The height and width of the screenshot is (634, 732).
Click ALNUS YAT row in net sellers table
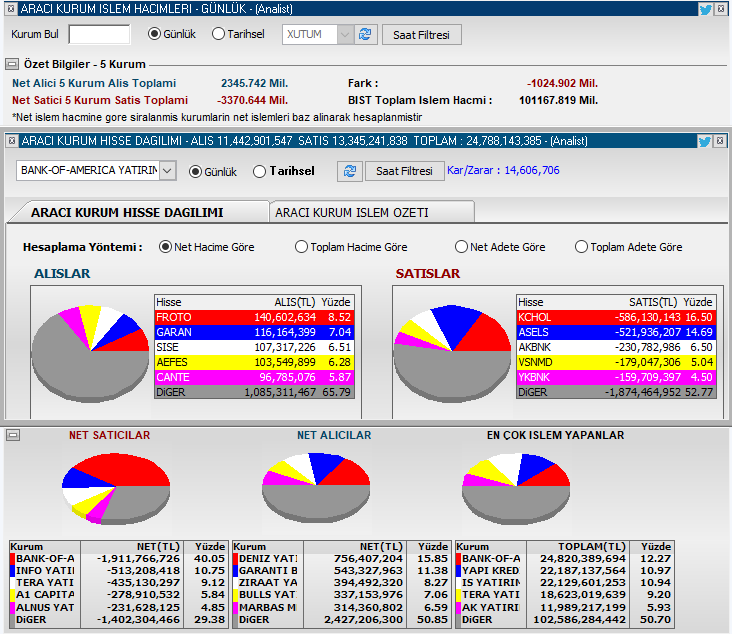pyautogui.click(x=119, y=607)
